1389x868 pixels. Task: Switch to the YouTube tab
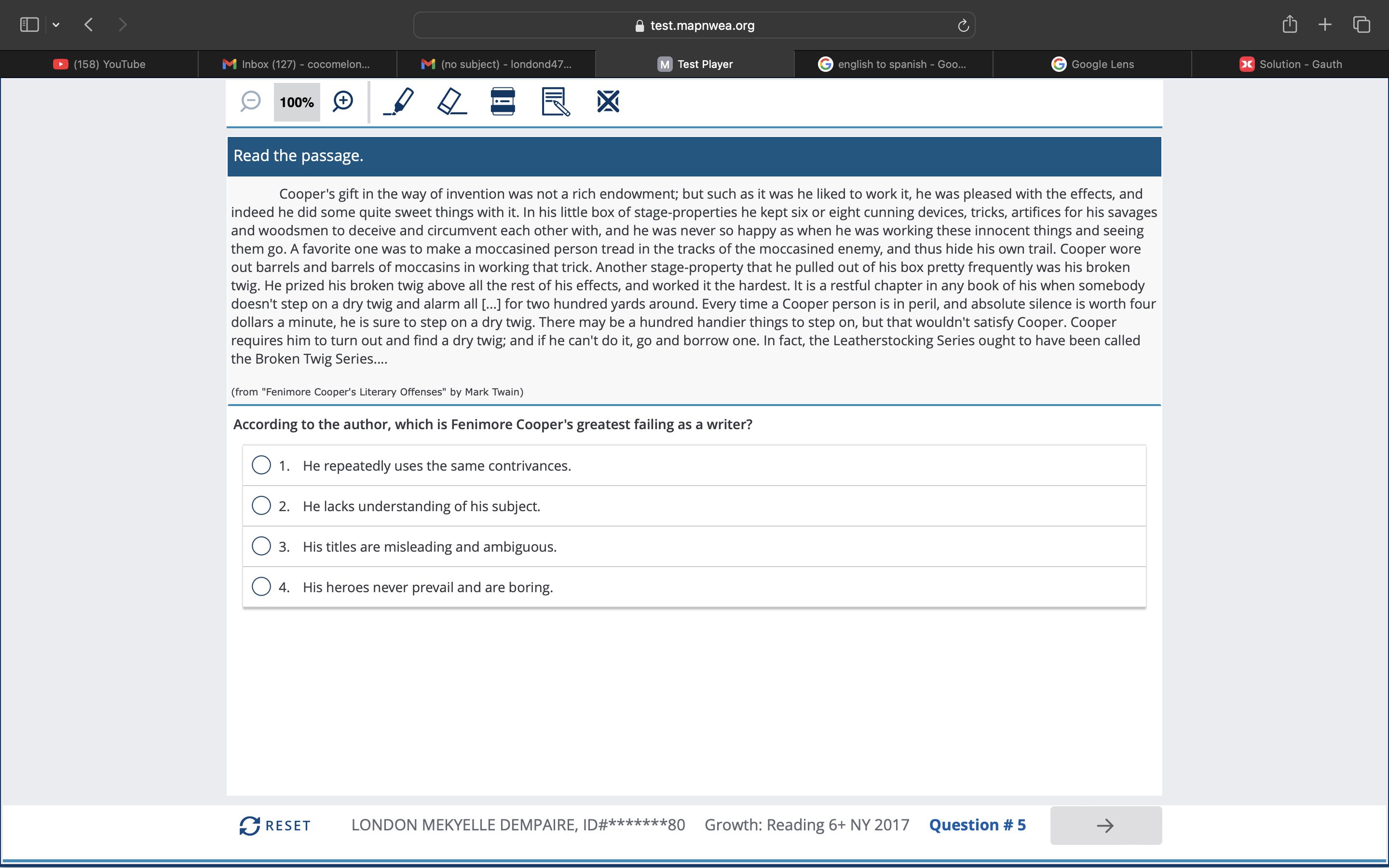pos(99,64)
